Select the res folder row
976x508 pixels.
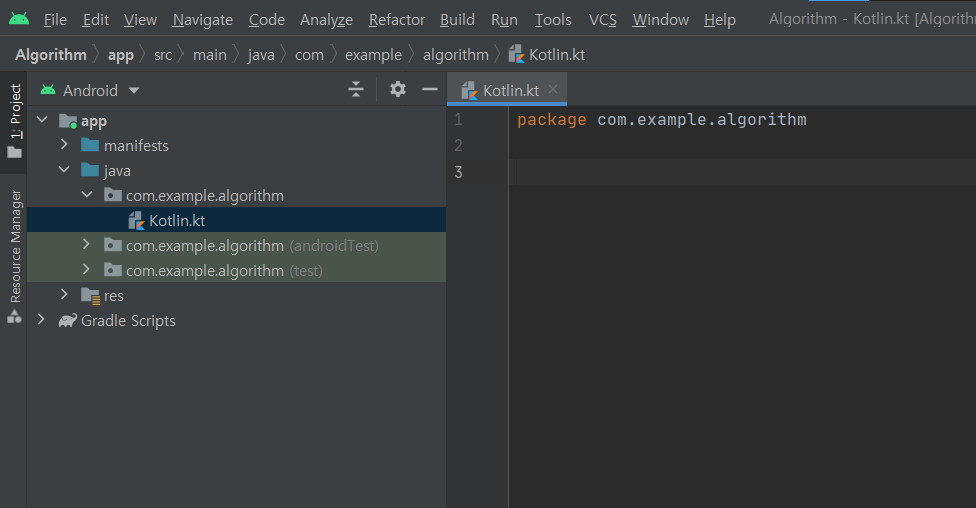click(x=237, y=295)
